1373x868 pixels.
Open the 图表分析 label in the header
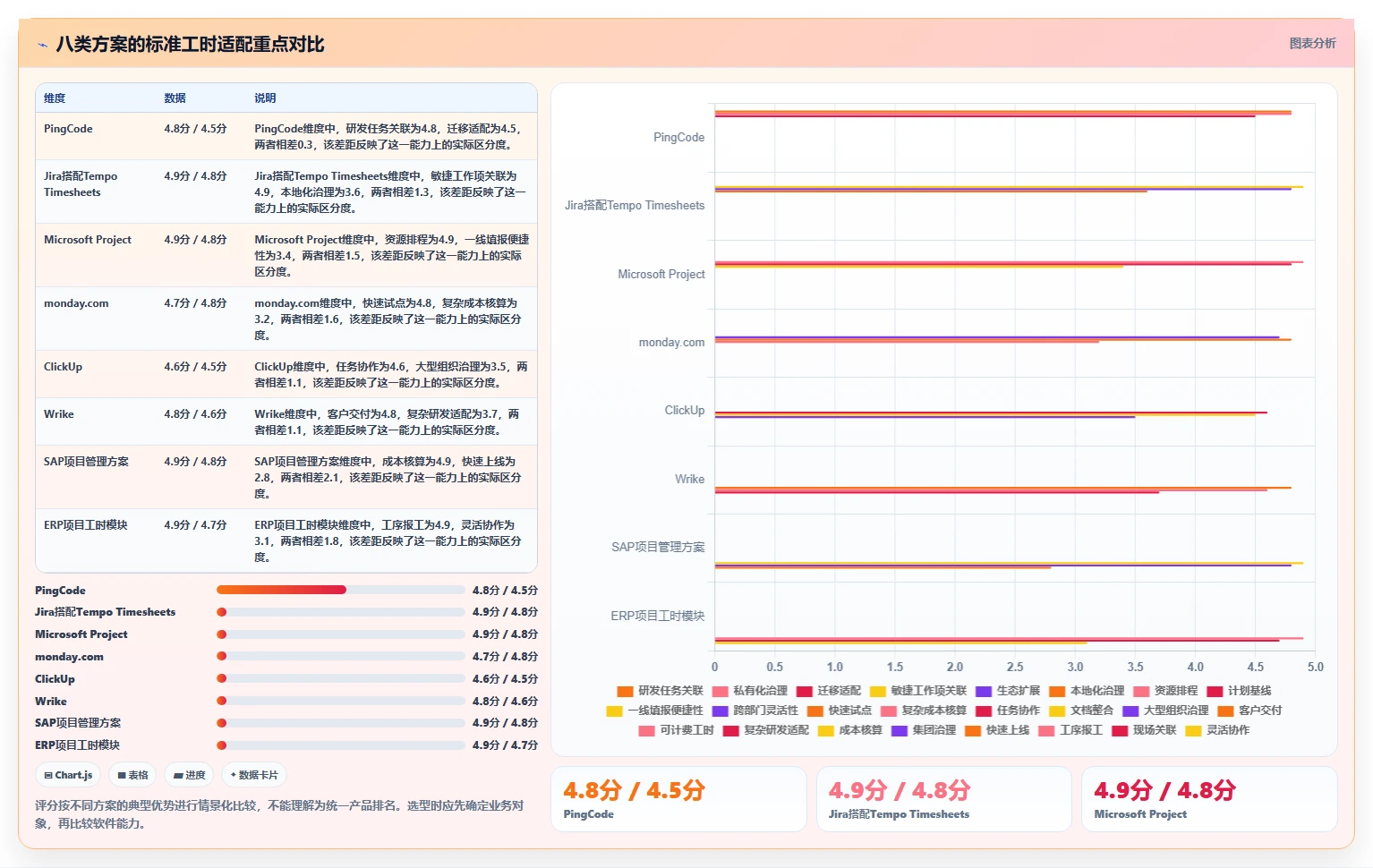point(1312,43)
